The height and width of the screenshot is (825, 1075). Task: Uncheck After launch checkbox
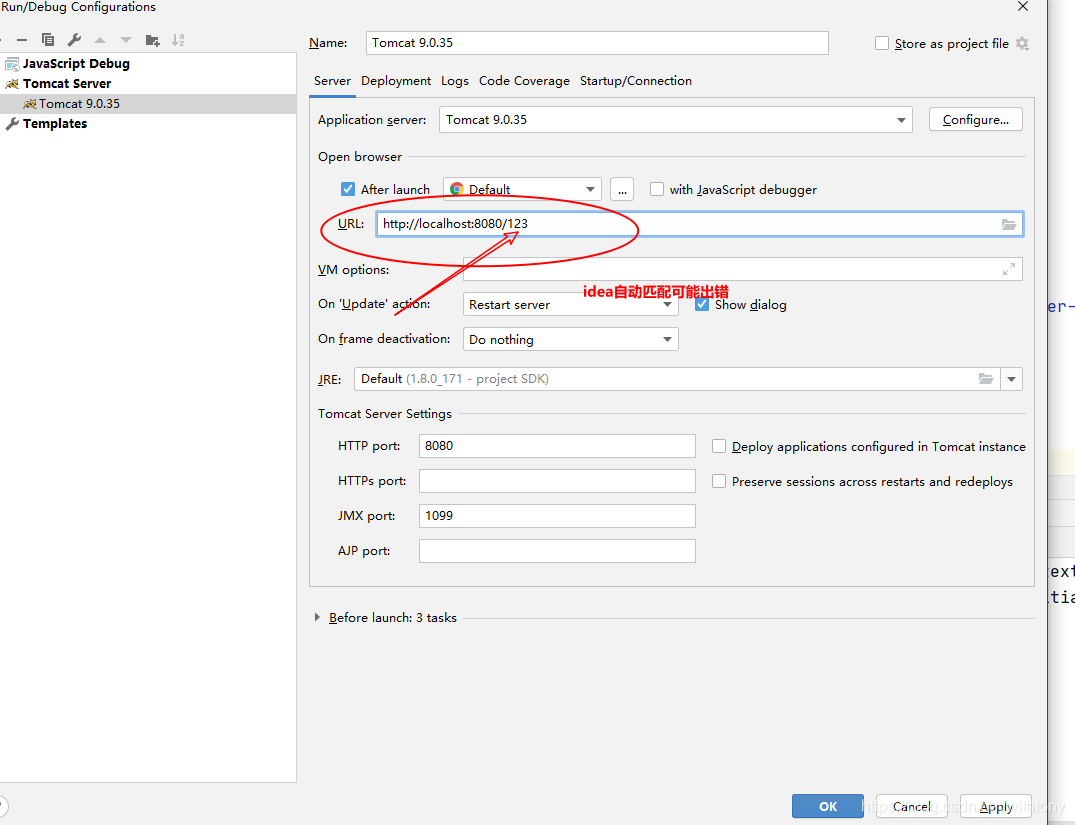click(348, 189)
